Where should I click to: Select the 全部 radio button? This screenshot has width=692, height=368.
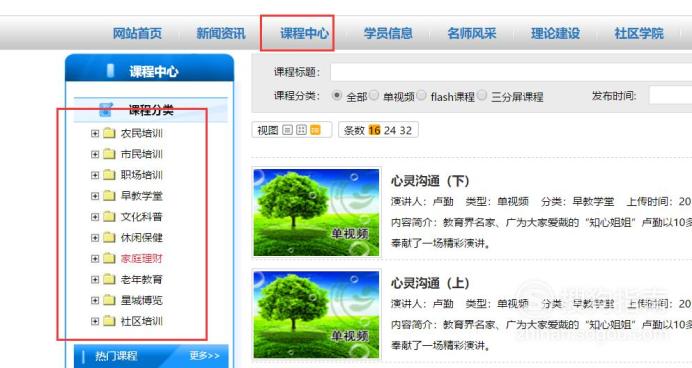tap(337, 95)
